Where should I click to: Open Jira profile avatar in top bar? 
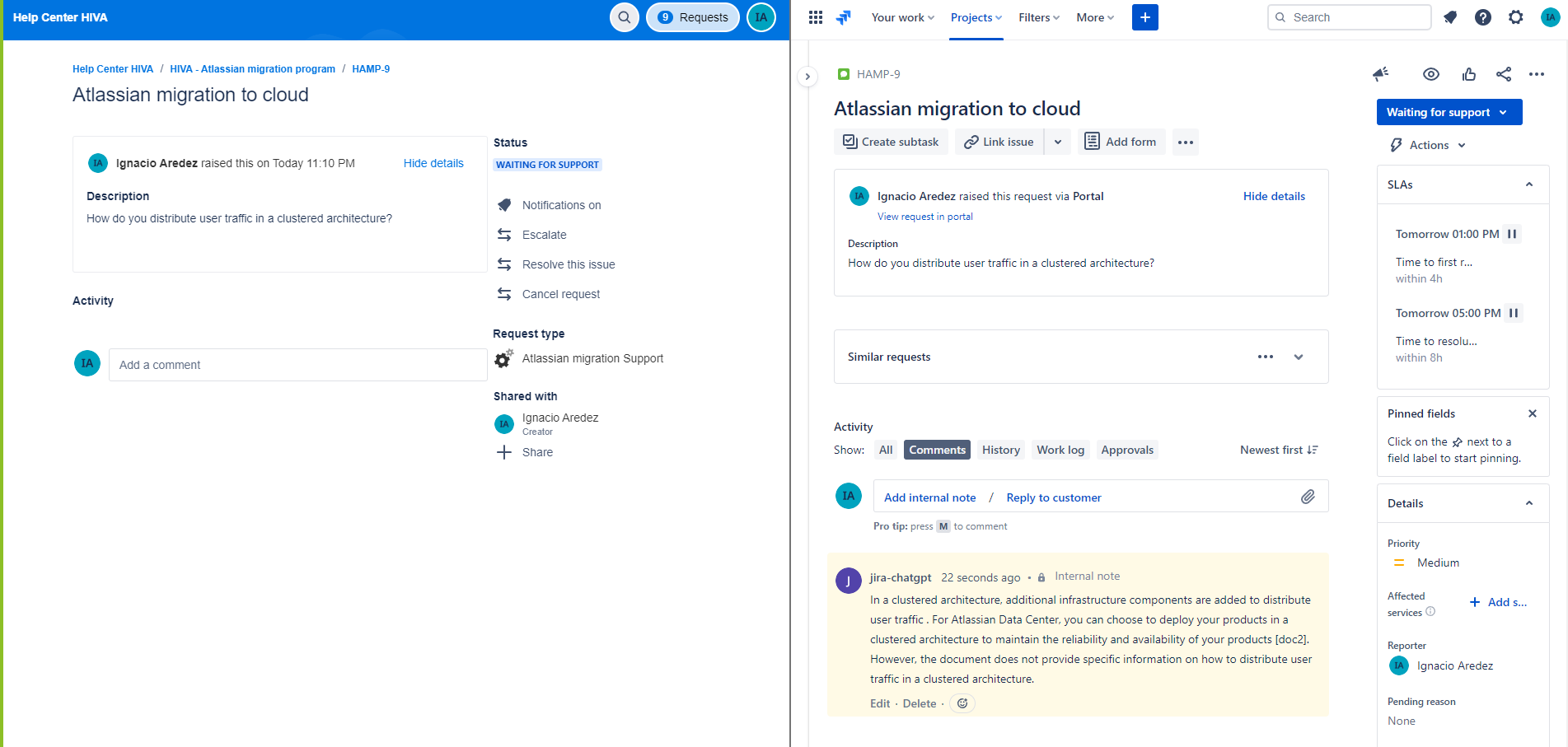[1551, 17]
